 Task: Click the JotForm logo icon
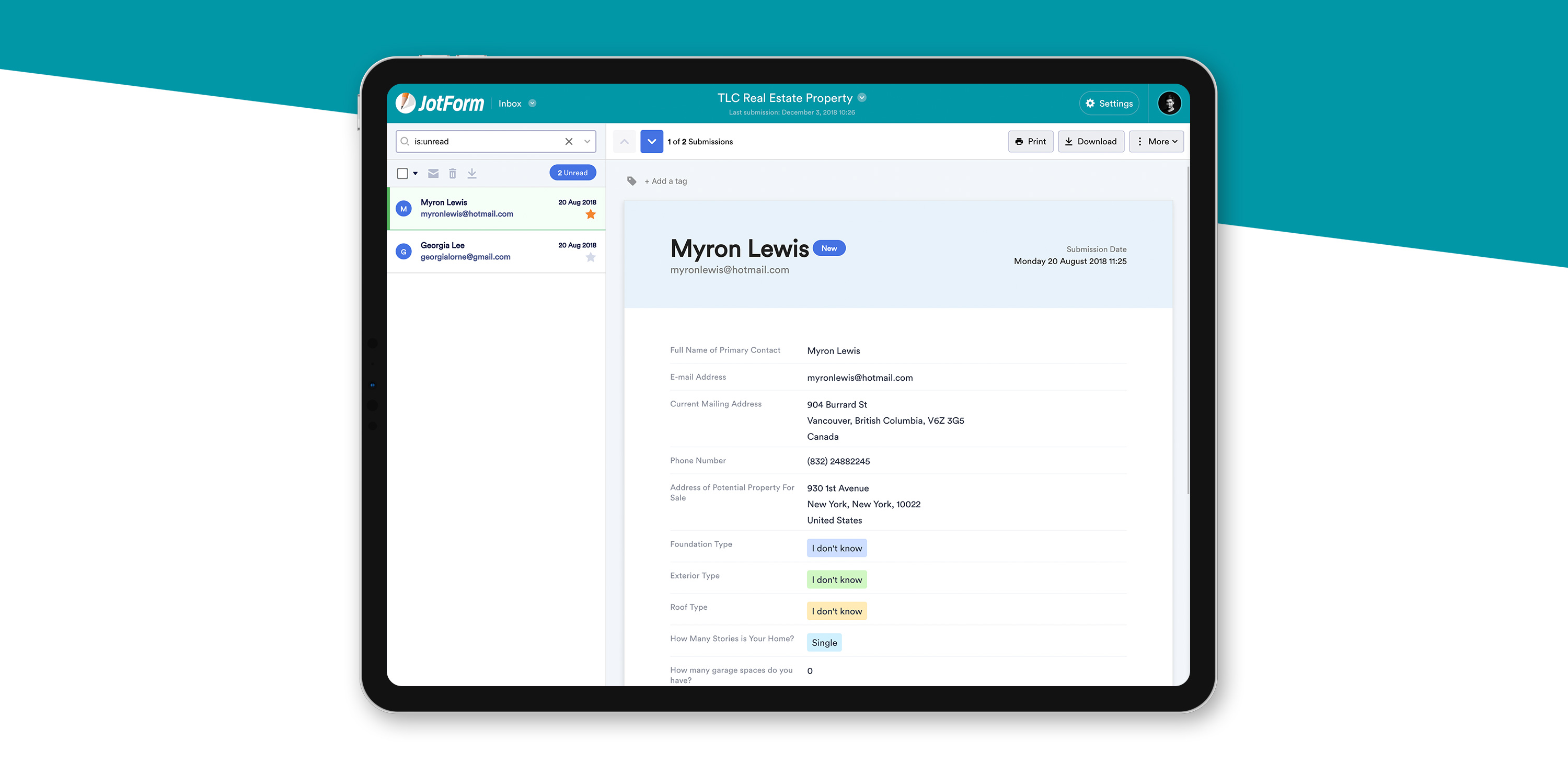pyautogui.click(x=406, y=102)
